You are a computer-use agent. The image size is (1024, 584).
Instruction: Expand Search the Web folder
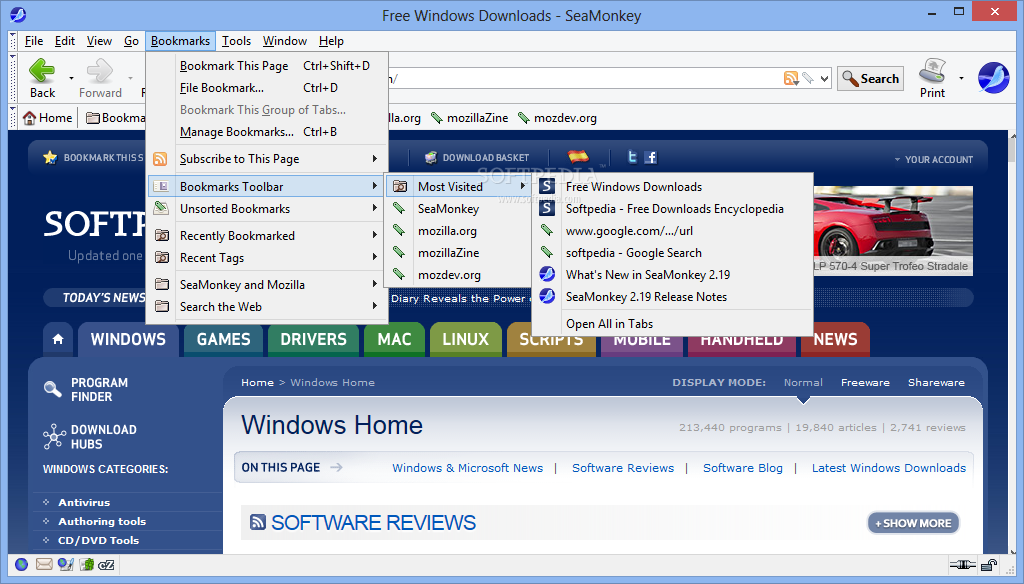(268, 307)
